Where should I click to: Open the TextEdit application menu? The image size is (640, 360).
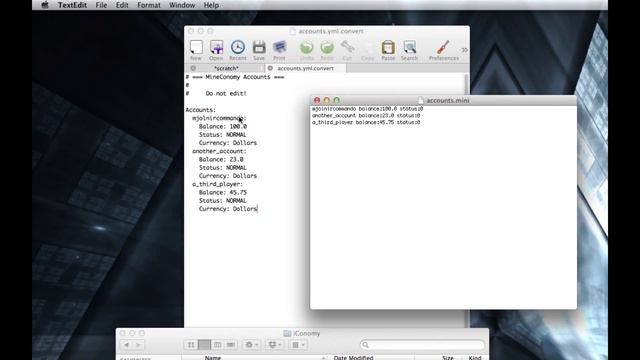pos(72,5)
